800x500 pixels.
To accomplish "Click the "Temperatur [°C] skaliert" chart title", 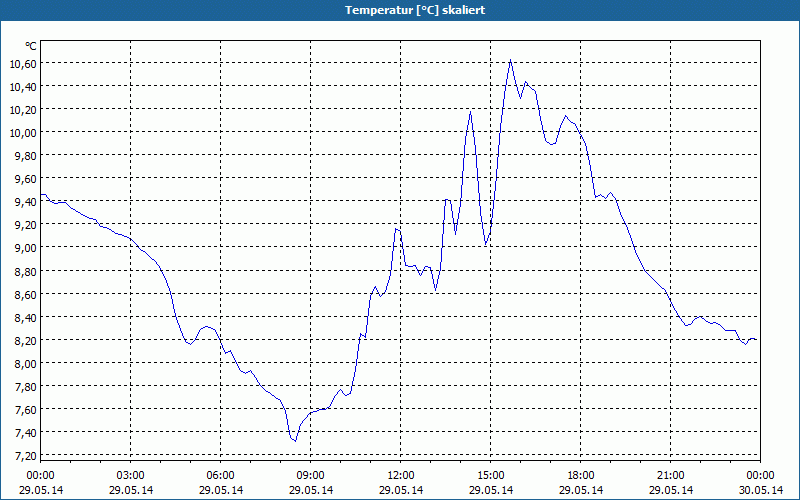I will tap(400, 9).
